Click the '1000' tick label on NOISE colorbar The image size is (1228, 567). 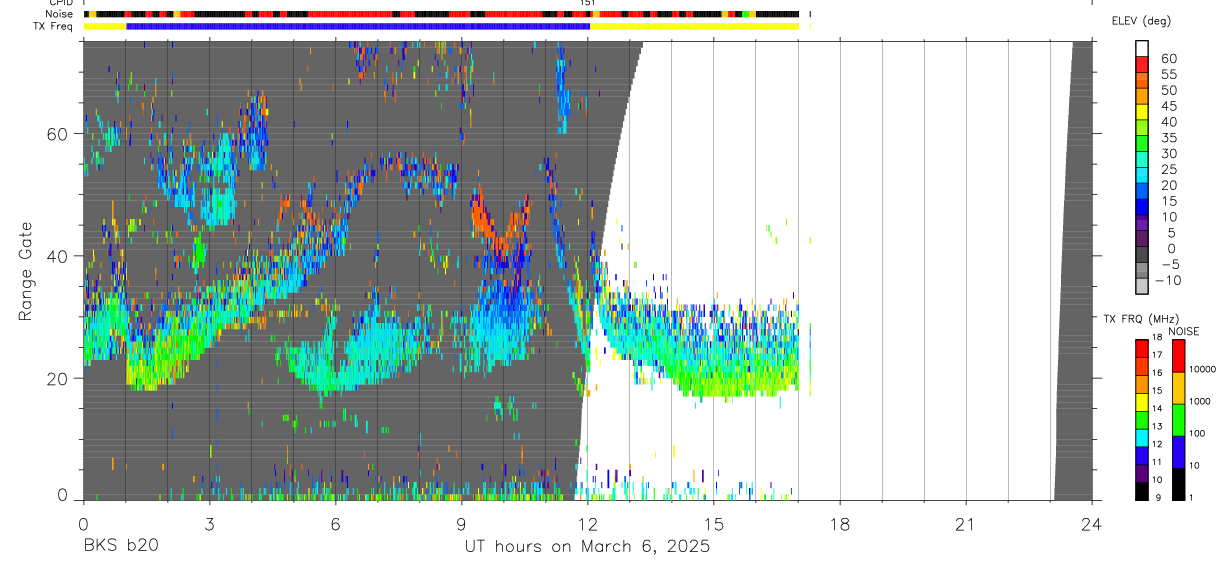[1202, 401]
